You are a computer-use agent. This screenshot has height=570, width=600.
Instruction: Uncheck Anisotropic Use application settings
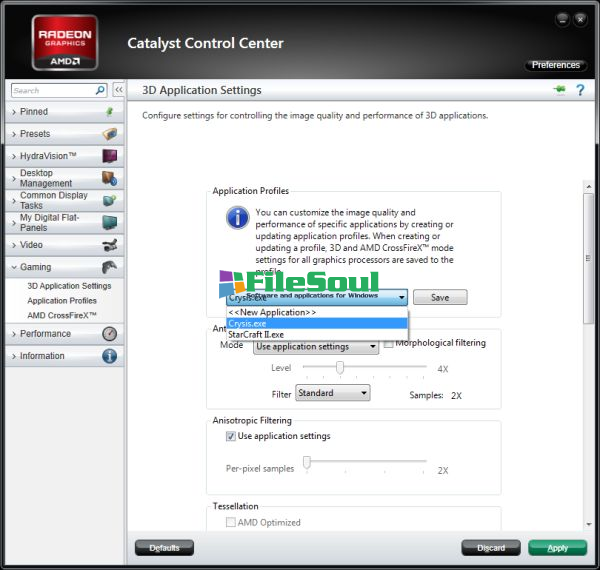pyautogui.click(x=231, y=436)
